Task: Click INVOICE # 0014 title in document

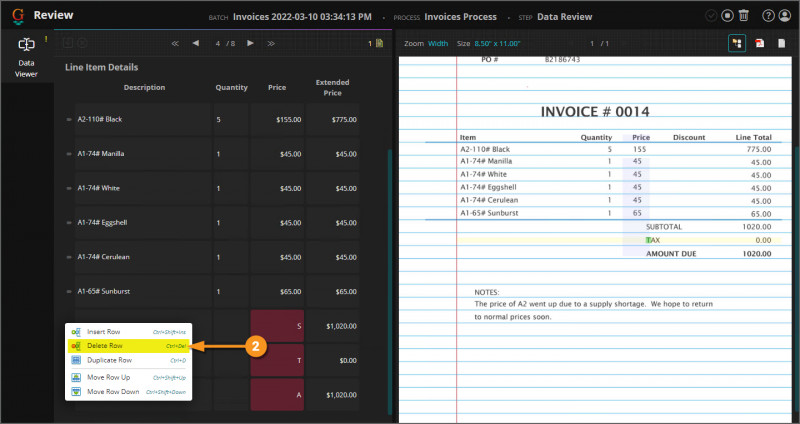Action: (x=595, y=112)
